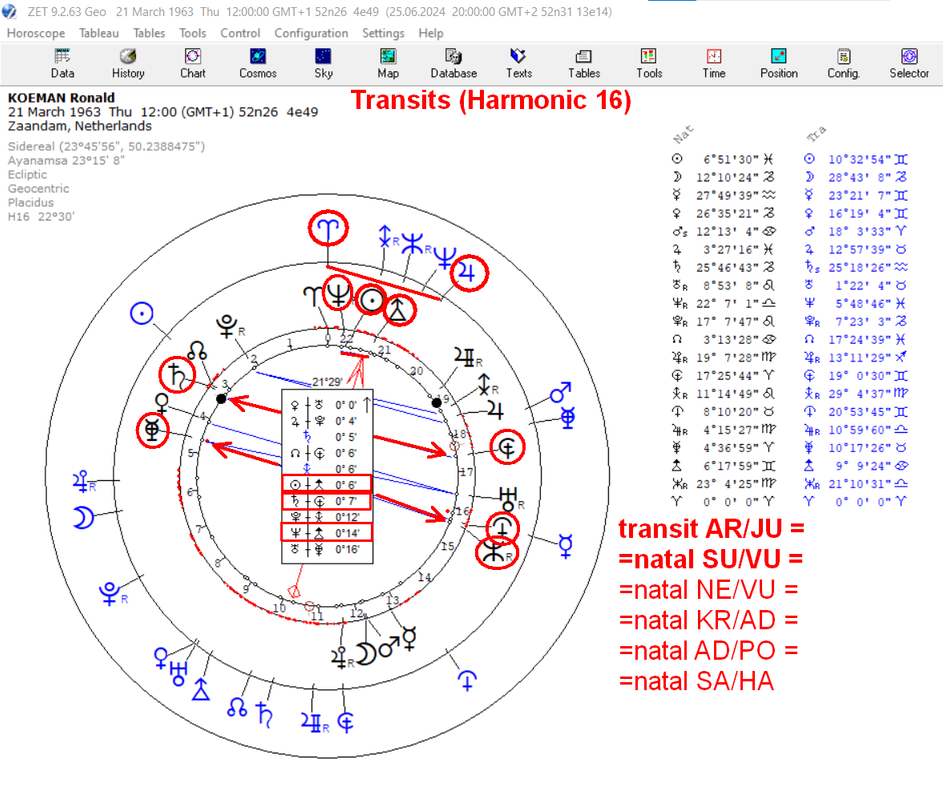
Task: Select the Chart toolbar icon
Action: coord(192,64)
